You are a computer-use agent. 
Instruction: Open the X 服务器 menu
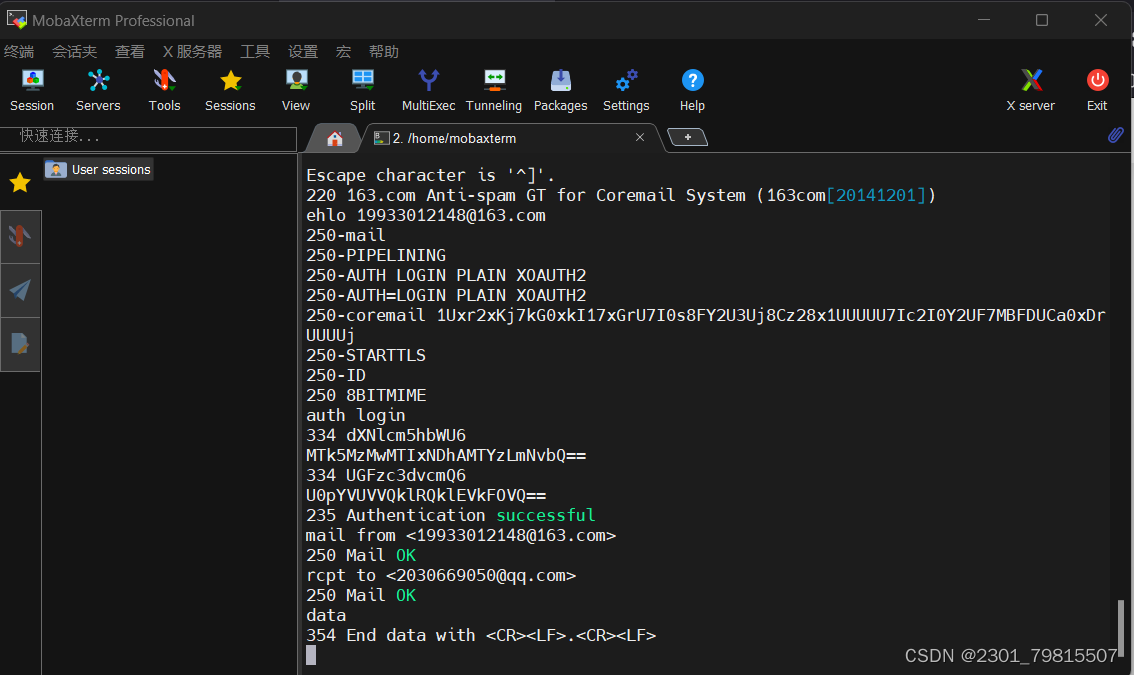[x=192, y=51]
